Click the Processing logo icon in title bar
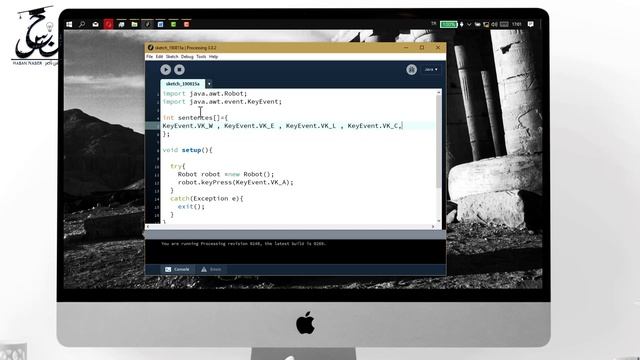This screenshot has width=640, height=360. click(x=150, y=48)
